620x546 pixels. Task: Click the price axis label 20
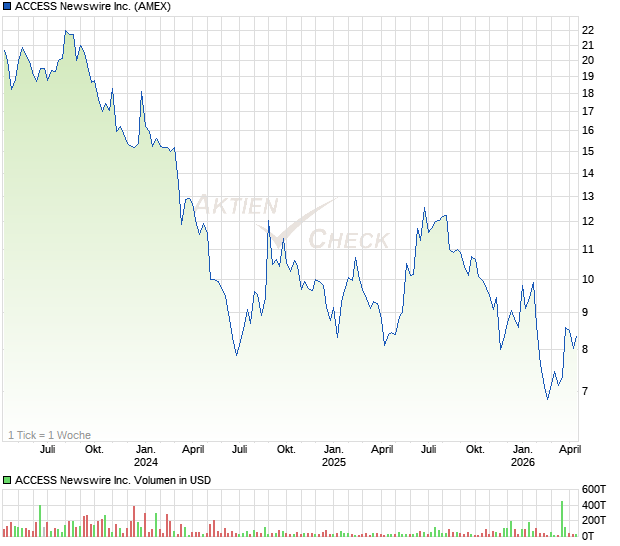[x=588, y=60]
